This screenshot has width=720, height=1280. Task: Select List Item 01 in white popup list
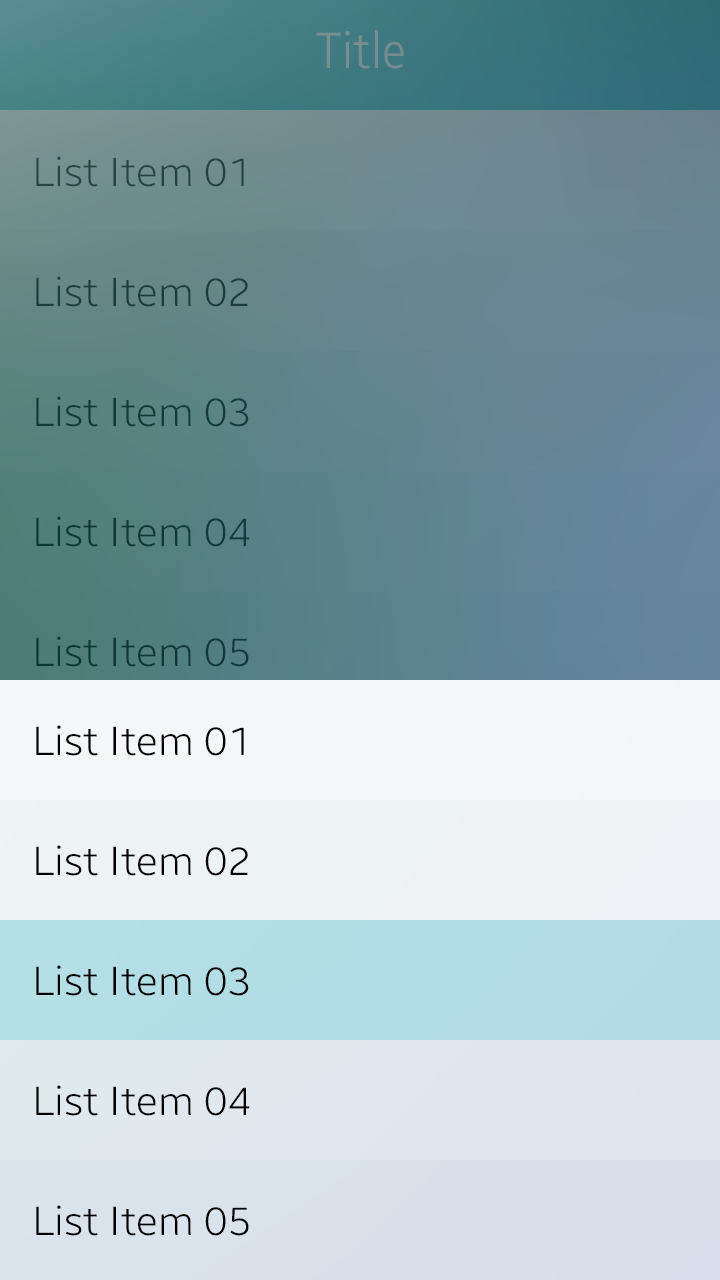point(141,741)
